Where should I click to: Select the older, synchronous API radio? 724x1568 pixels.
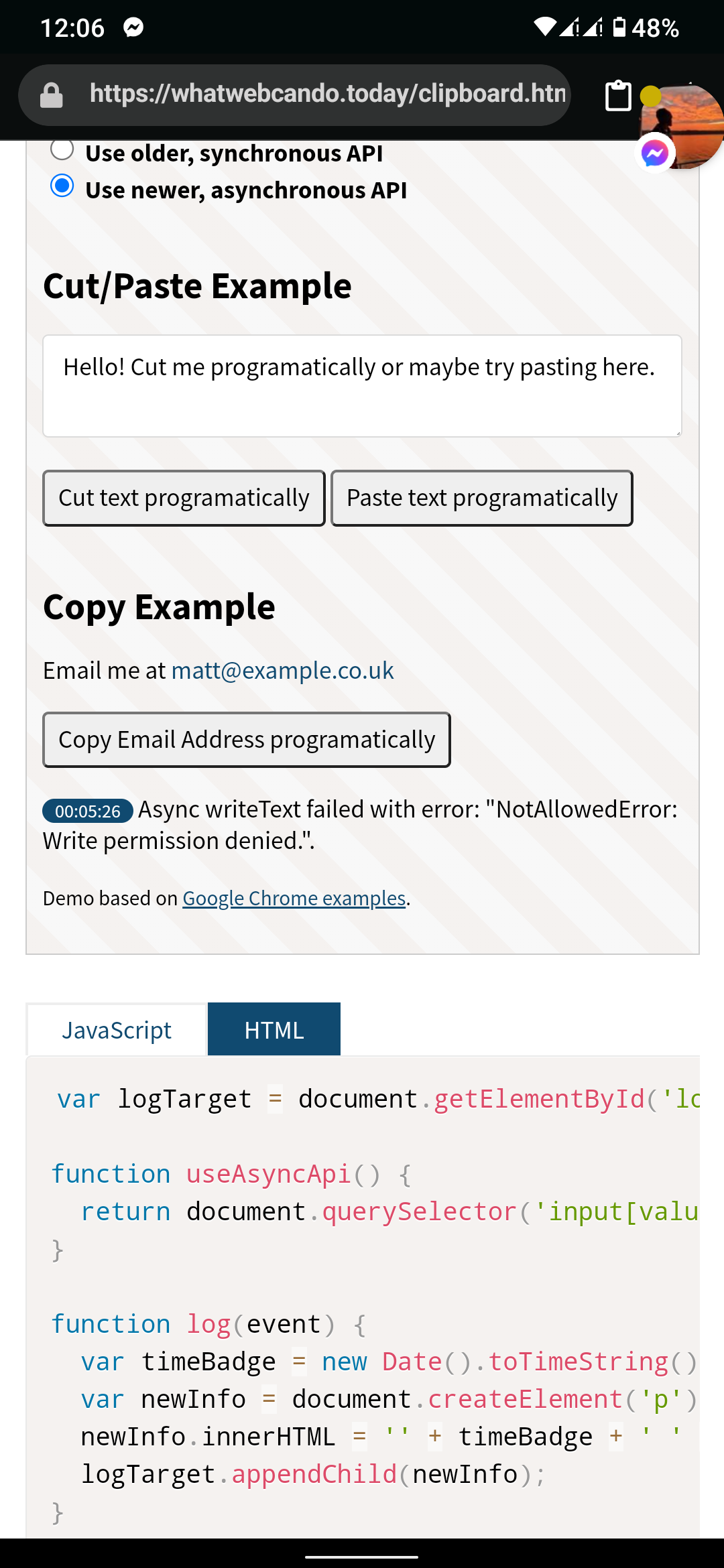pos(62,150)
